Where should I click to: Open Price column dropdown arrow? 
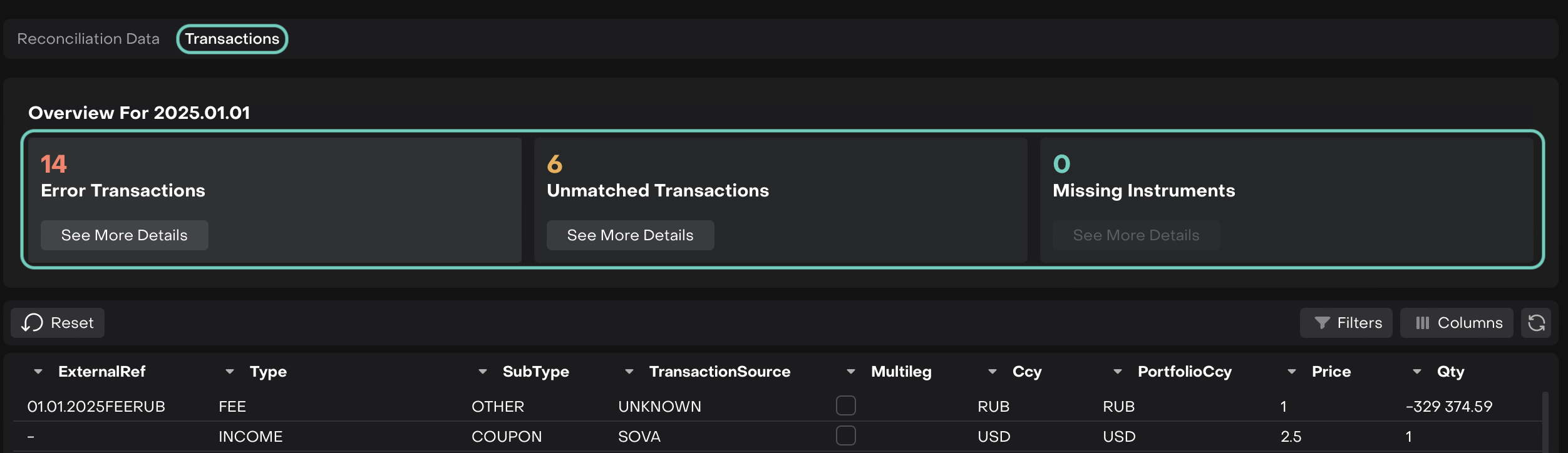1292,372
